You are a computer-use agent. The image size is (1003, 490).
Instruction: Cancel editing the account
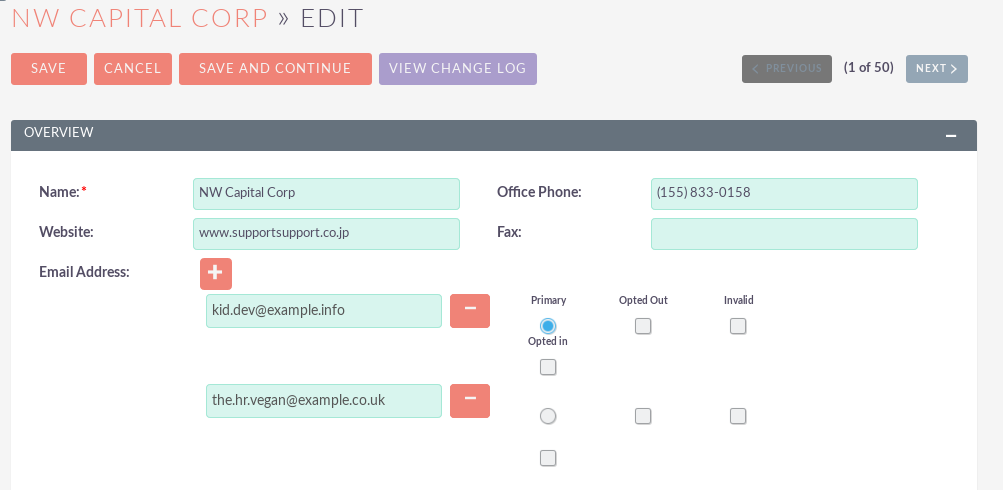click(133, 69)
